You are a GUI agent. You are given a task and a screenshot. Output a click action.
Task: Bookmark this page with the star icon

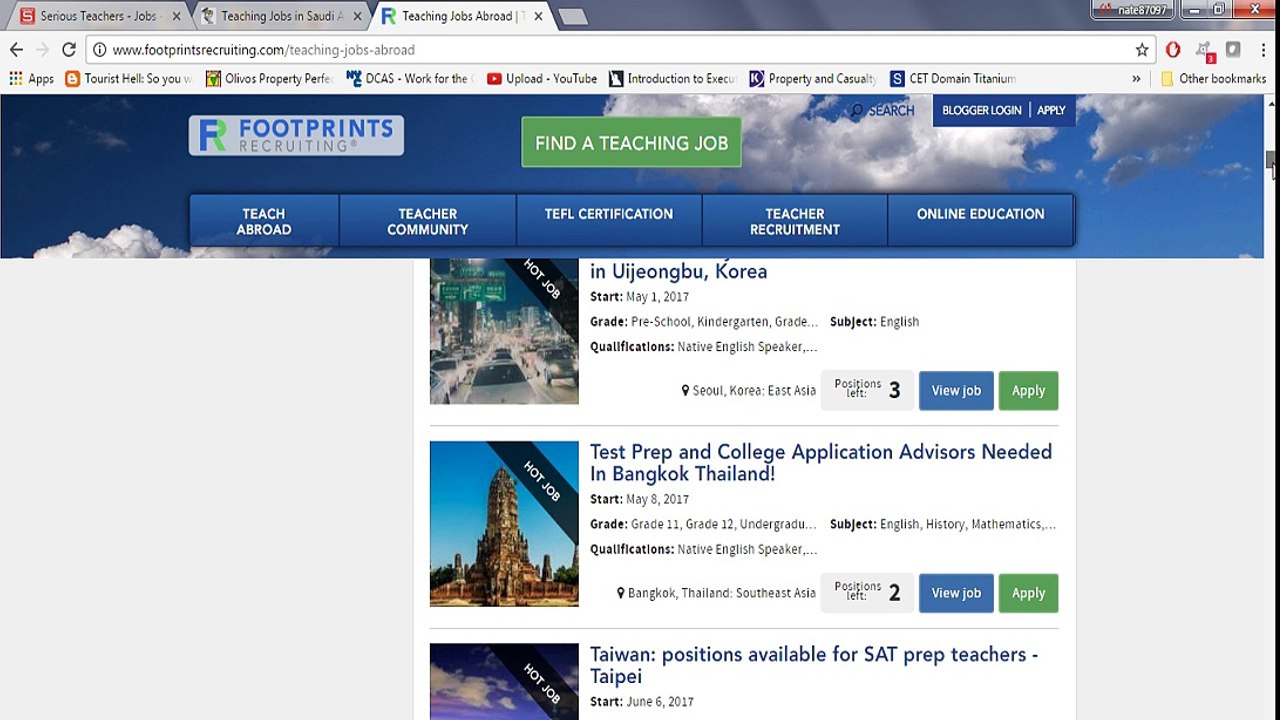(1142, 50)
